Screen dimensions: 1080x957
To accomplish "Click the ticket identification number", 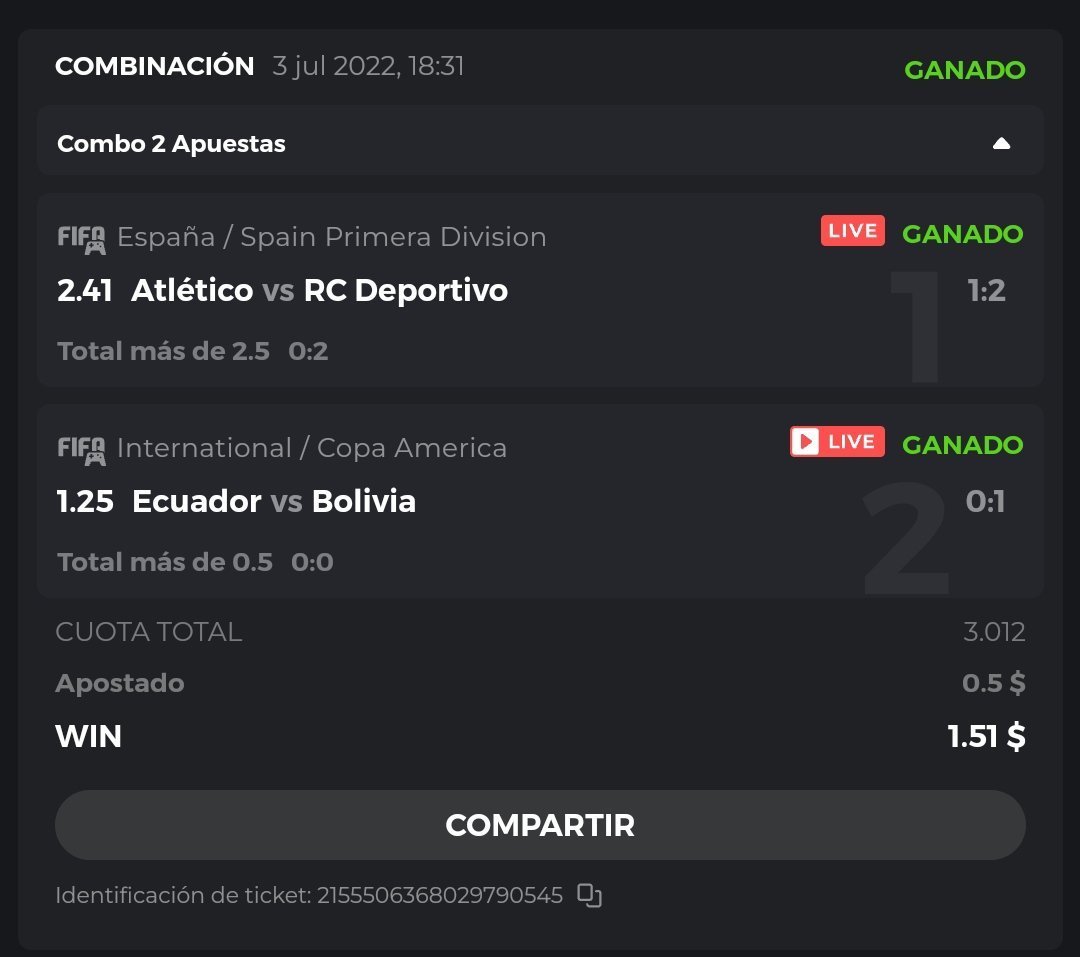I will click(440, 895).
